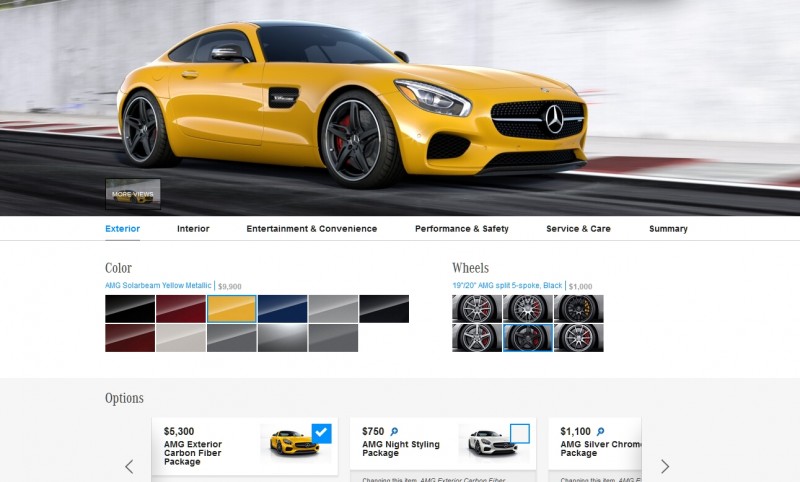Open Performance & Safety tab
Viewport: 800px width, 482px height.
462,229
